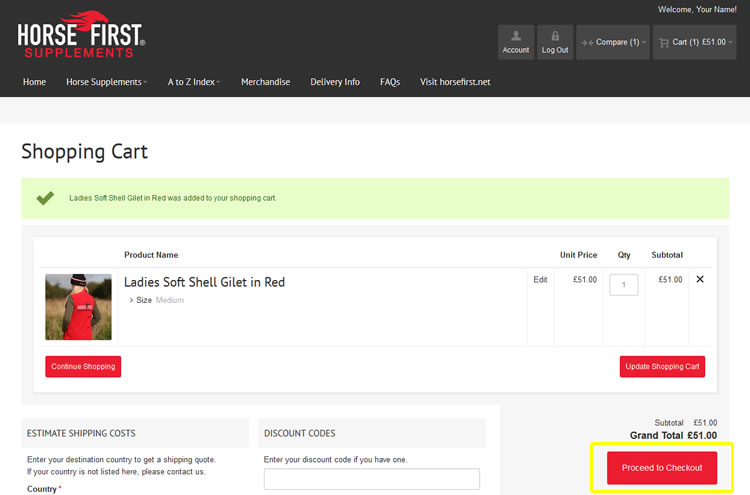Click the Horse First Supplements logo
This screenshot has width=750, height=495.
[x=81, y=35]
